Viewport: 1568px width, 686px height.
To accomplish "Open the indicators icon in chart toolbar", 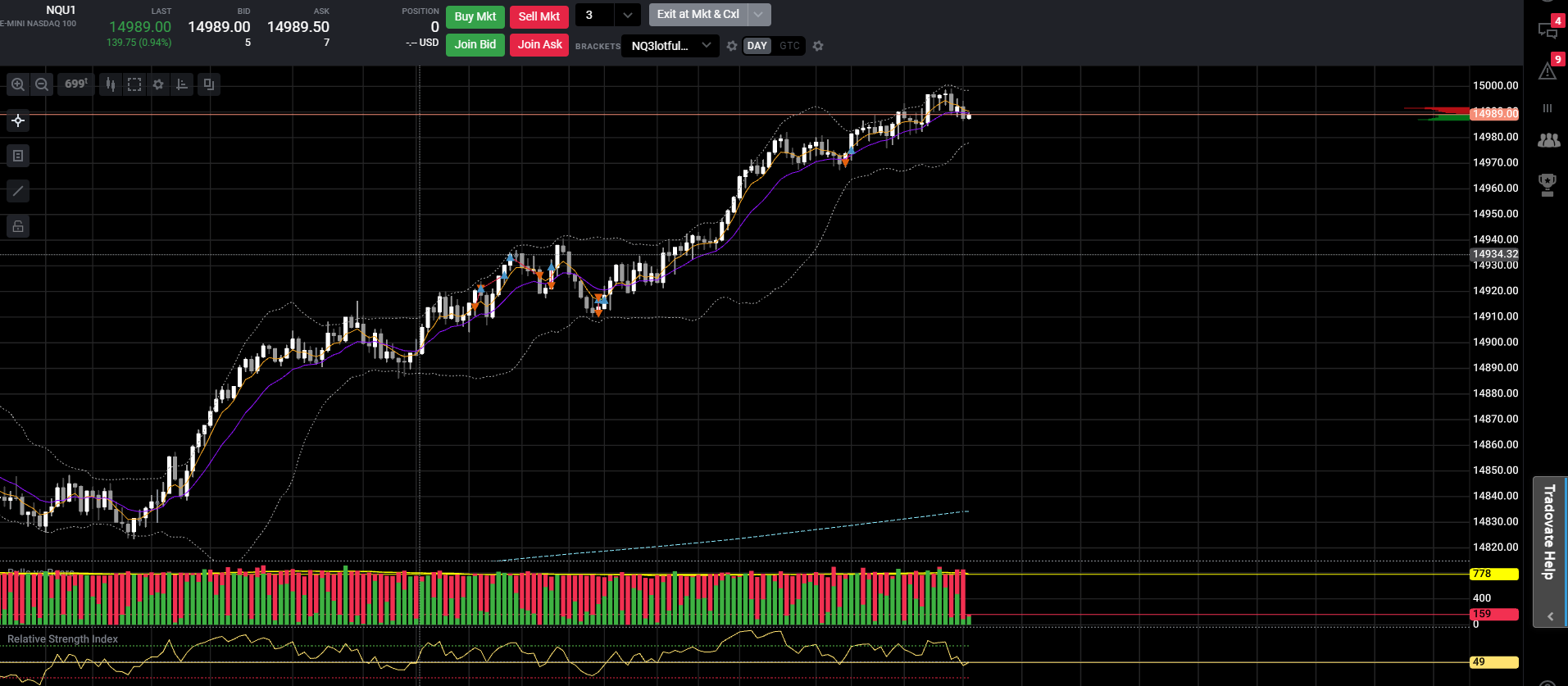I will pos(182,84).
